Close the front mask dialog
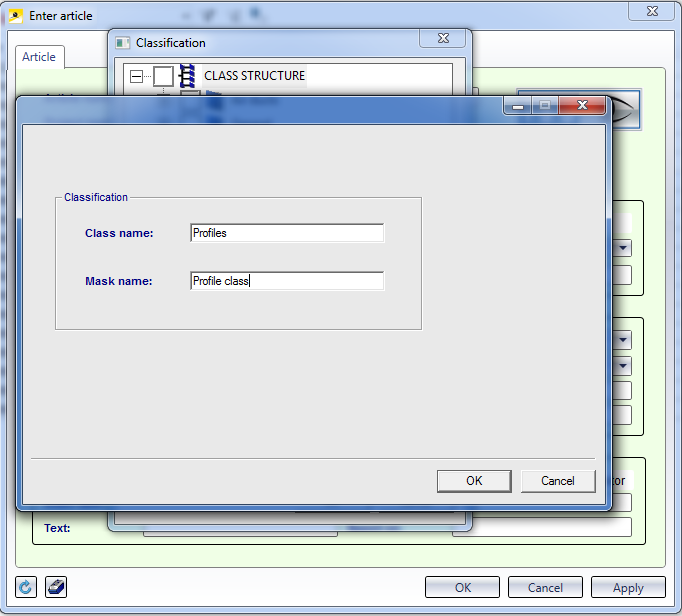The image size is (682, 616). point(582,105)
